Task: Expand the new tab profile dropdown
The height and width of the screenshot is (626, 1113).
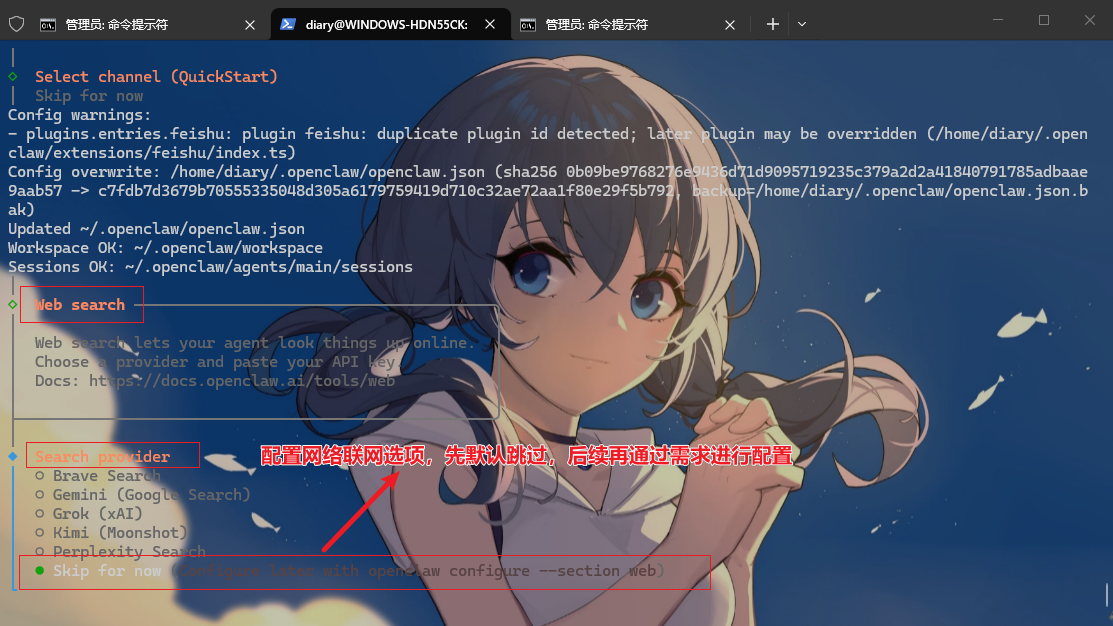Action: (x=802, y=24)
